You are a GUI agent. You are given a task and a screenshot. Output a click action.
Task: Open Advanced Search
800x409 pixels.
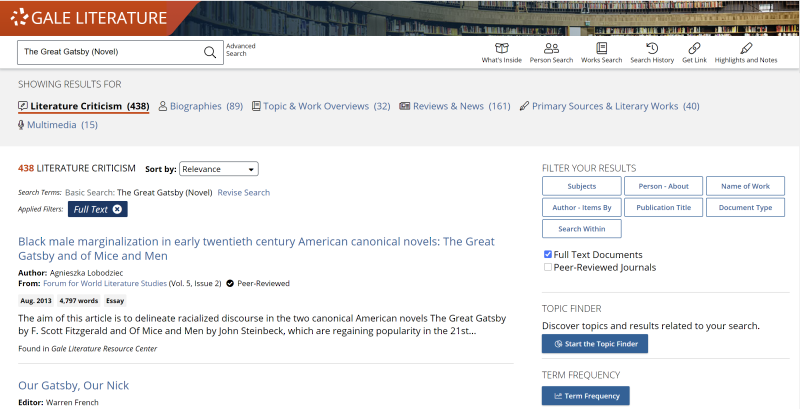[x=240, y=49]
